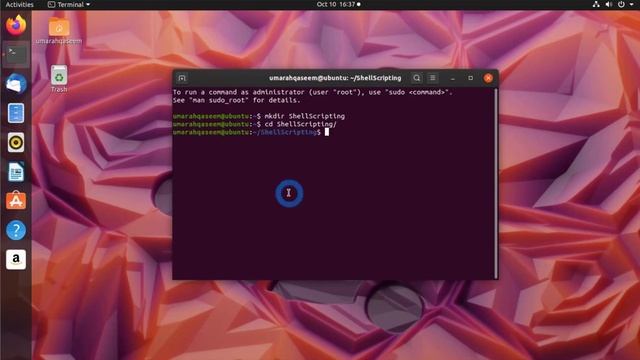Click the Terminal vertical scrollbar
Screen dimensions: 640x360
click(496, 183)
